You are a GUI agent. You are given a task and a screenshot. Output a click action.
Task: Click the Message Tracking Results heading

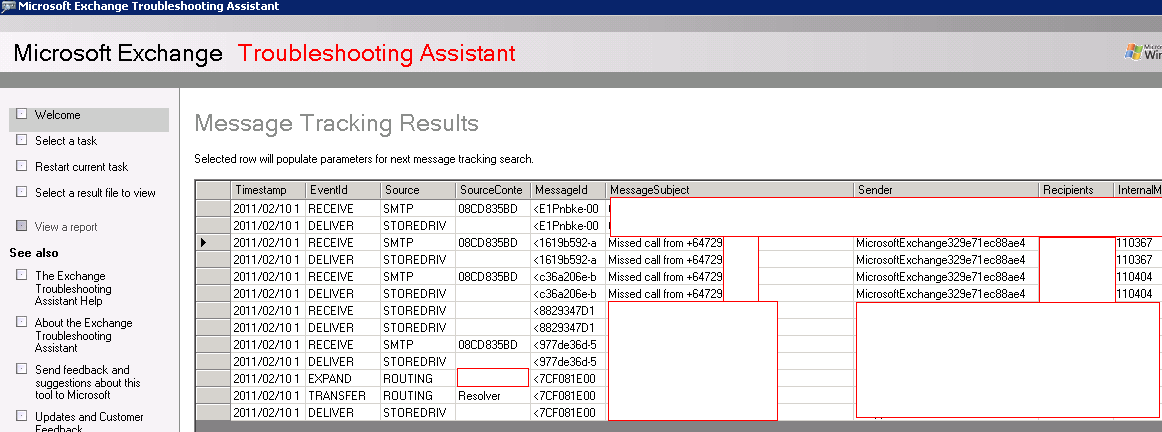coord(336,123)
